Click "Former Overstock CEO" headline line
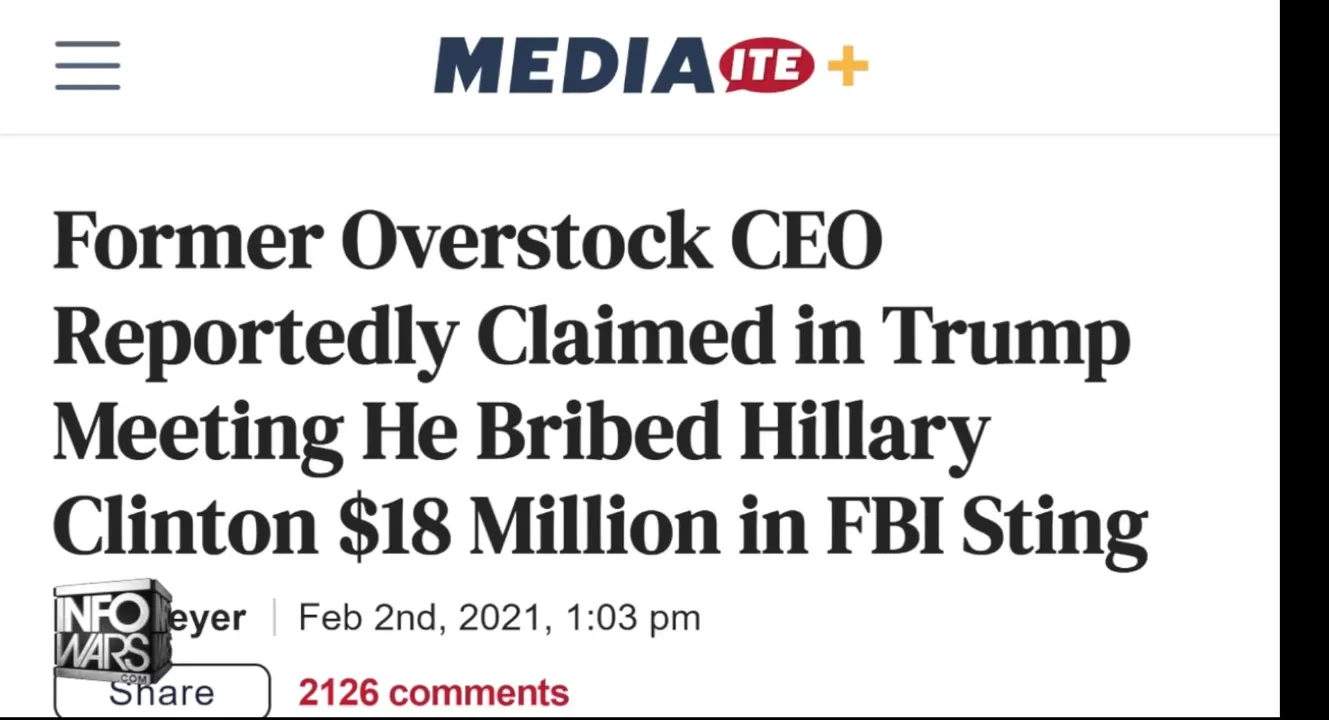 click(467, 241)
